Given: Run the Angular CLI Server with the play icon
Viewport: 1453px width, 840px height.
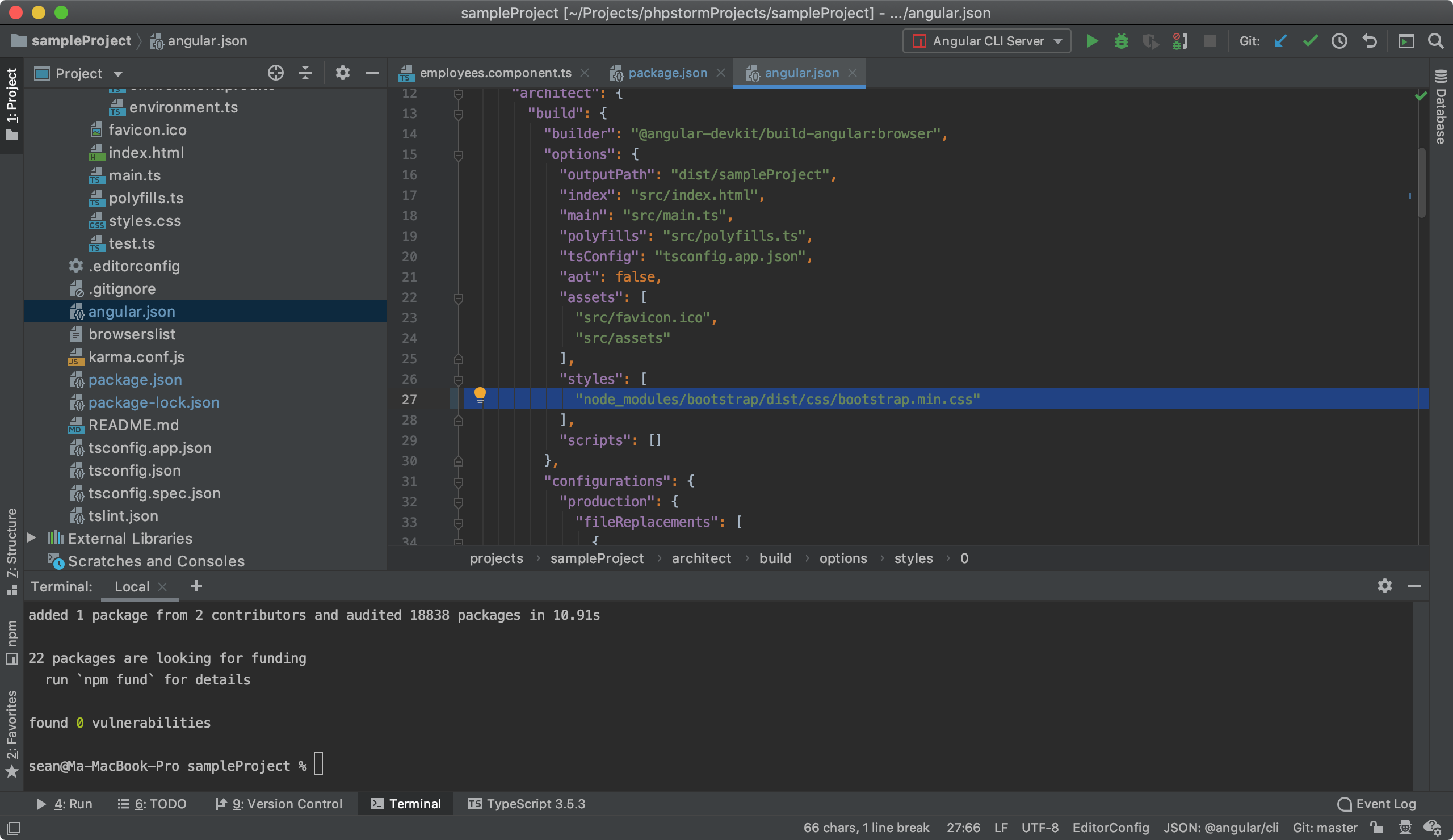Looking at the screenshot, I should pyautogui.click(x=1092, y=41).
